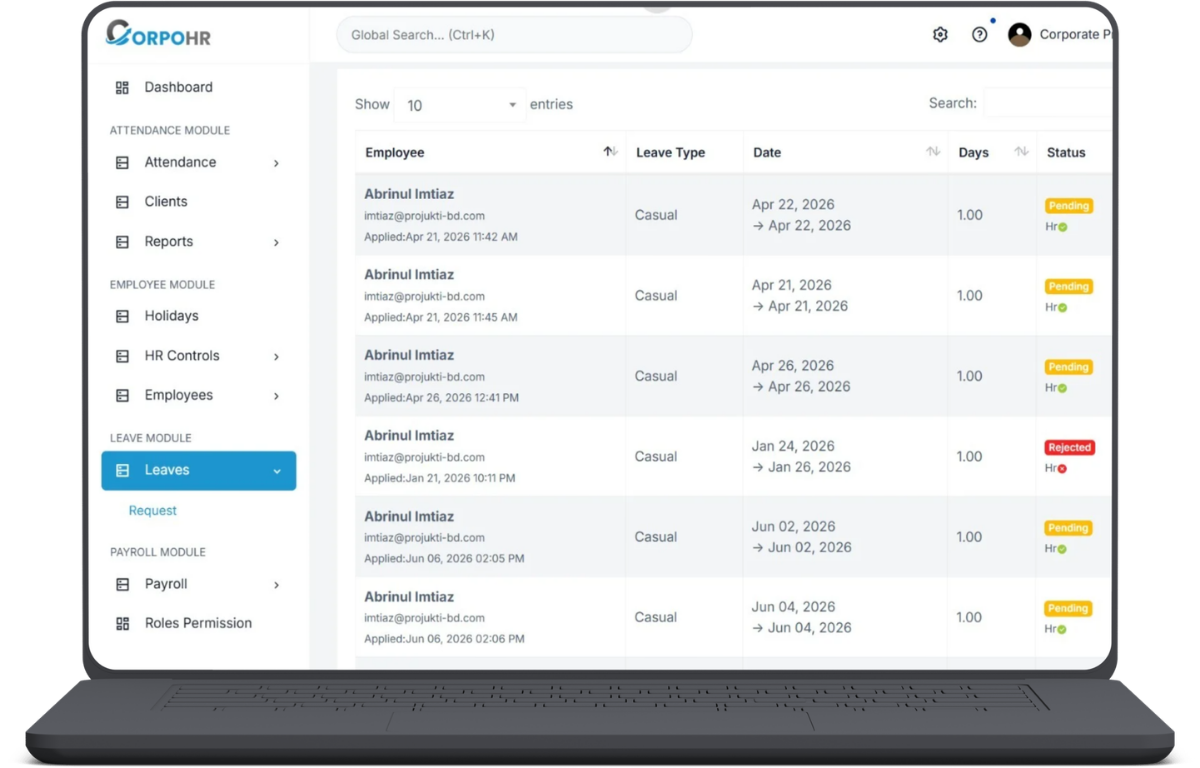Sort by Days column arrows
Screen dimensions: 1200x768
1021,152
